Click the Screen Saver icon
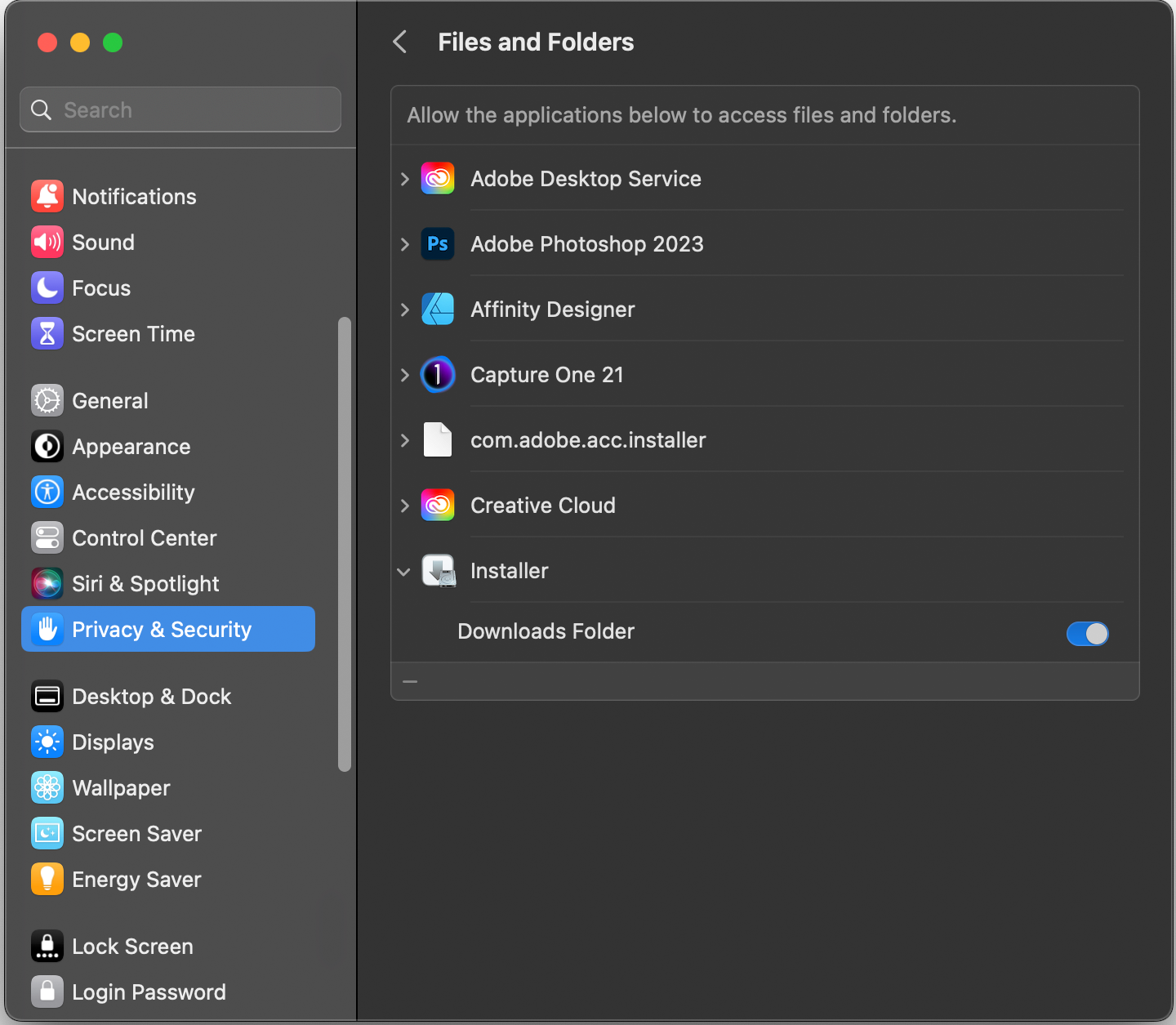1176x1025 pixels. [x=47, y=833]
